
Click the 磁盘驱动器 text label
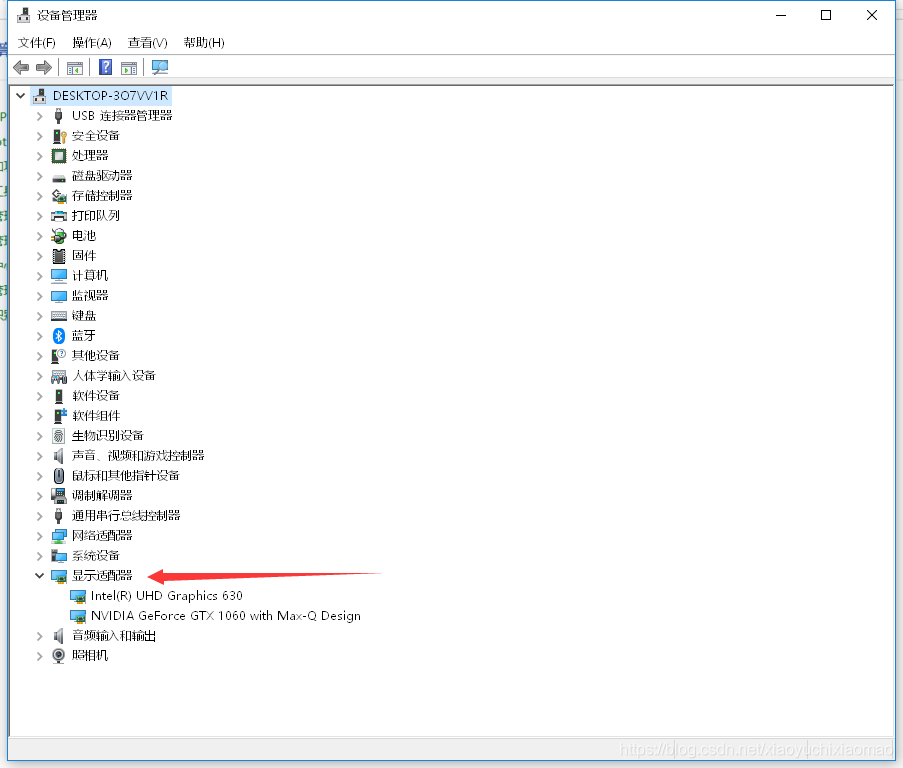pos(102,176)
